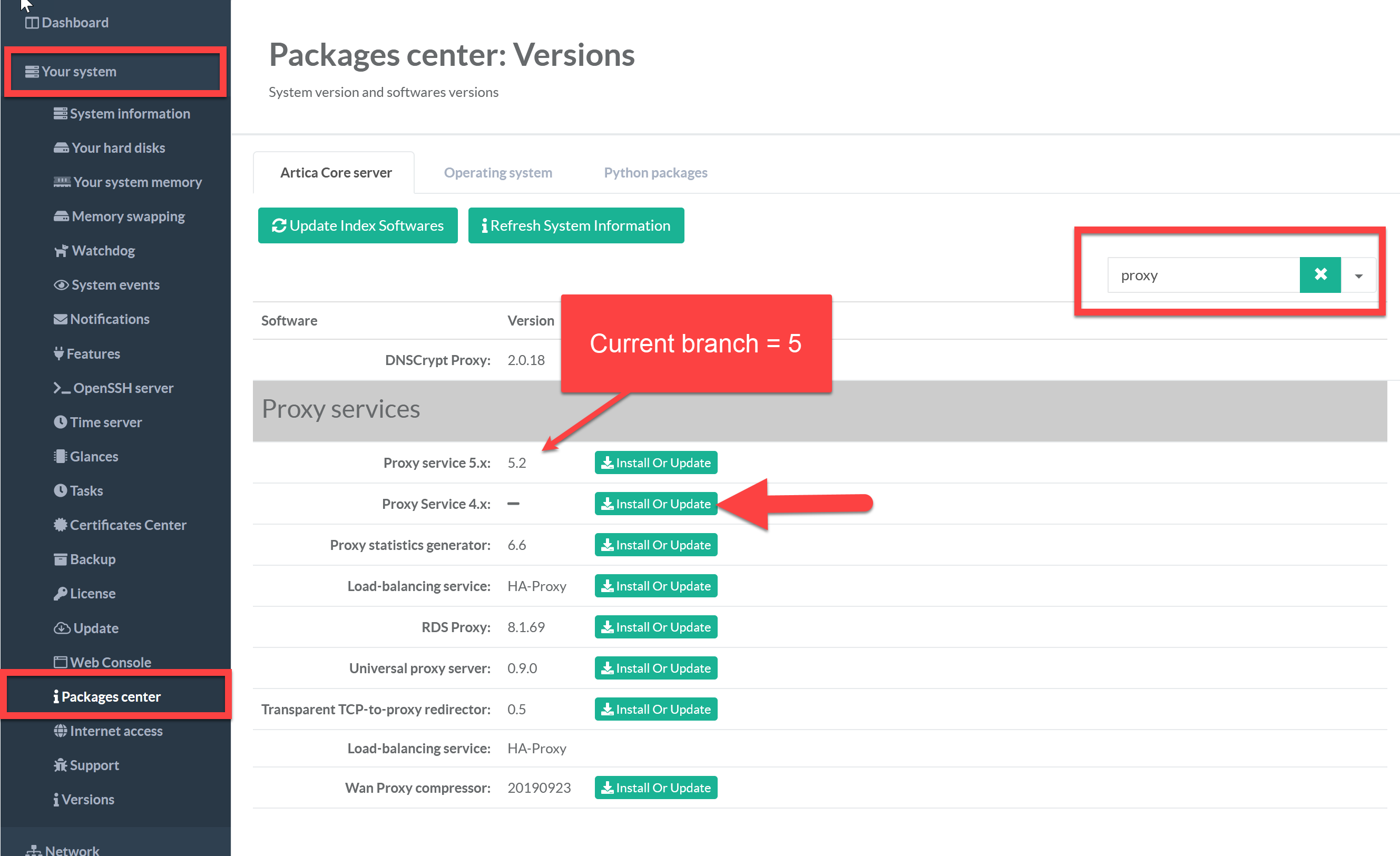This screenshot has height=856, width=1400.
Task: Open the Certificates Center menu entry
Action: (128, 525)
